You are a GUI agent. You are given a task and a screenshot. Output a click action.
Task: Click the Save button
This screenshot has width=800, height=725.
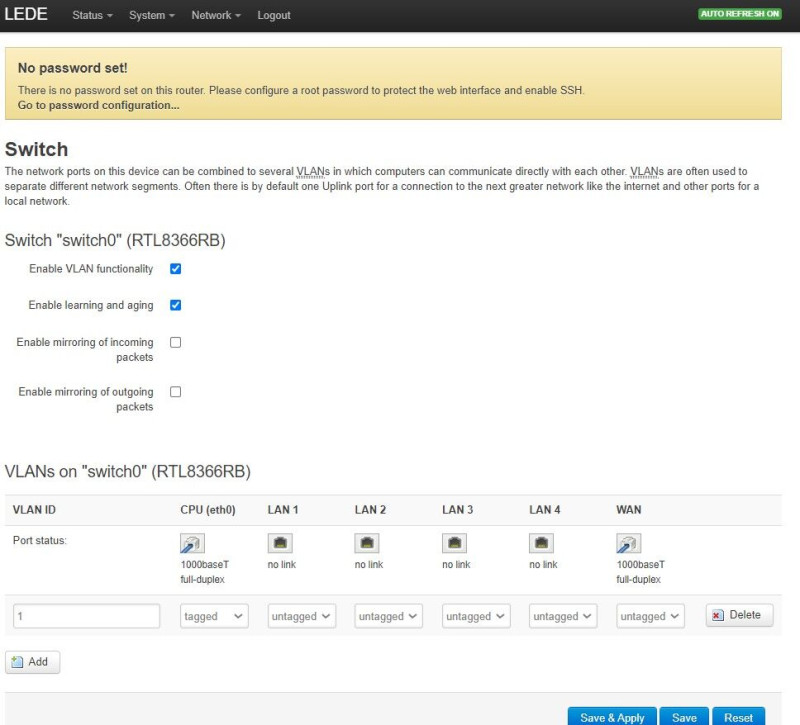684,717
